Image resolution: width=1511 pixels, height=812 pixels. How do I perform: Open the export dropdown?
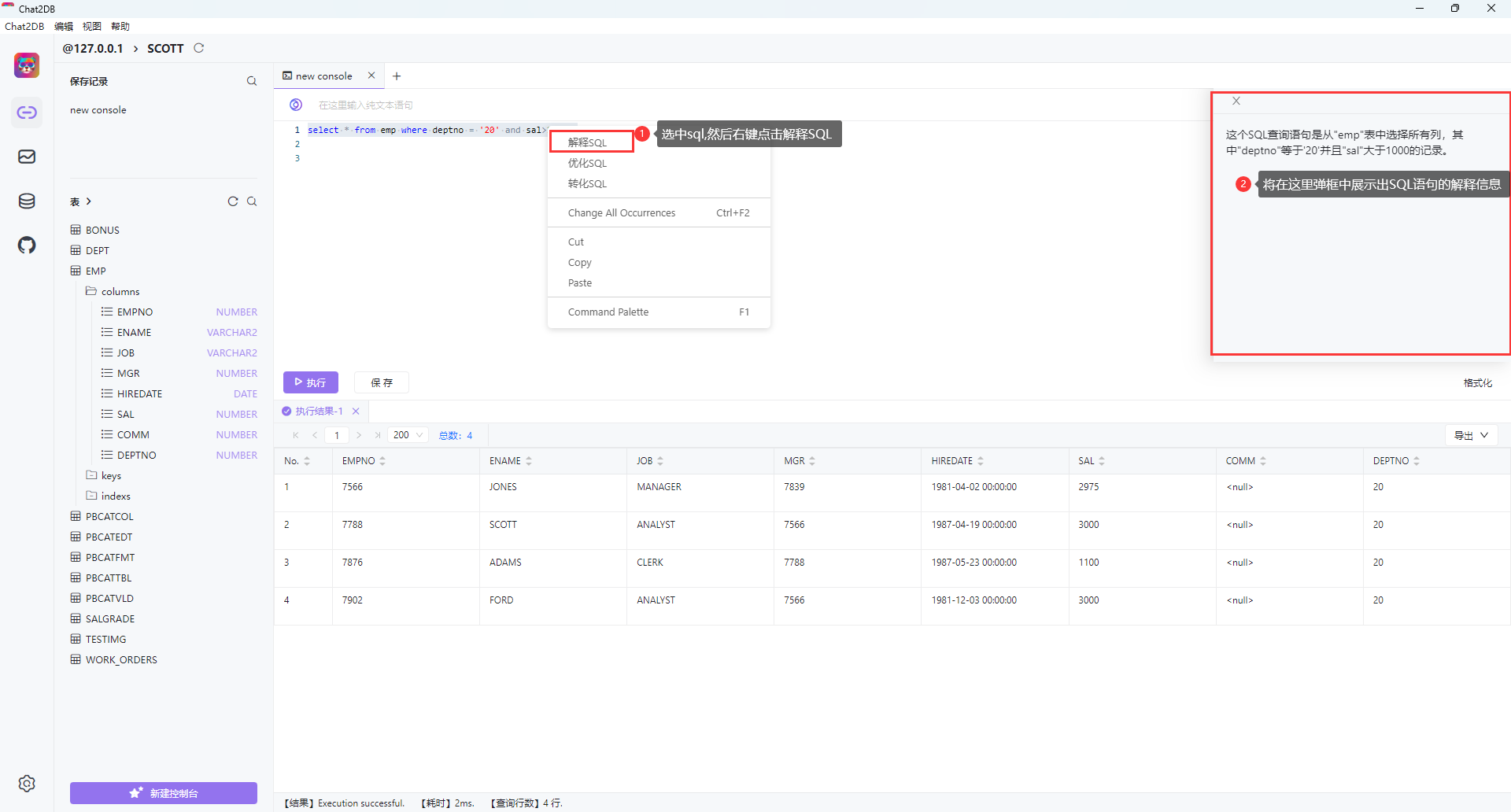tap(1472, 435)
